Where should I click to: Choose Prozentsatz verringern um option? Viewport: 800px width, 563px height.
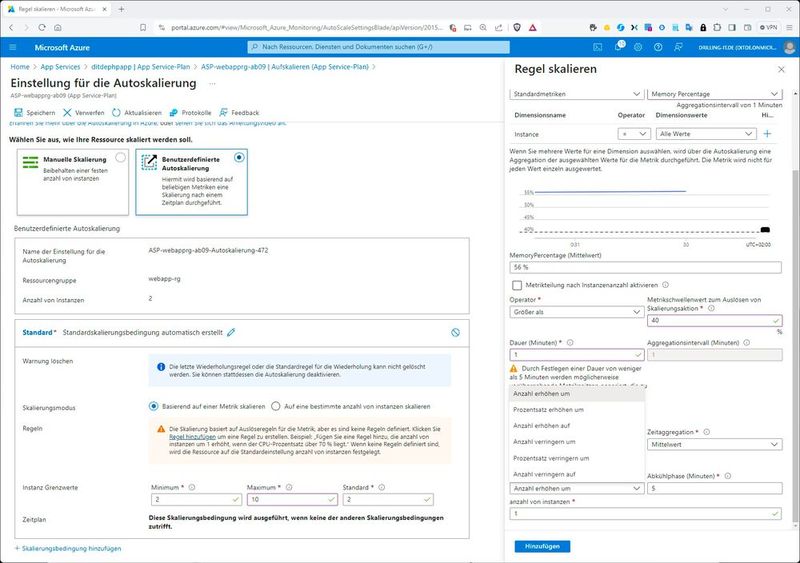(577, 458)
